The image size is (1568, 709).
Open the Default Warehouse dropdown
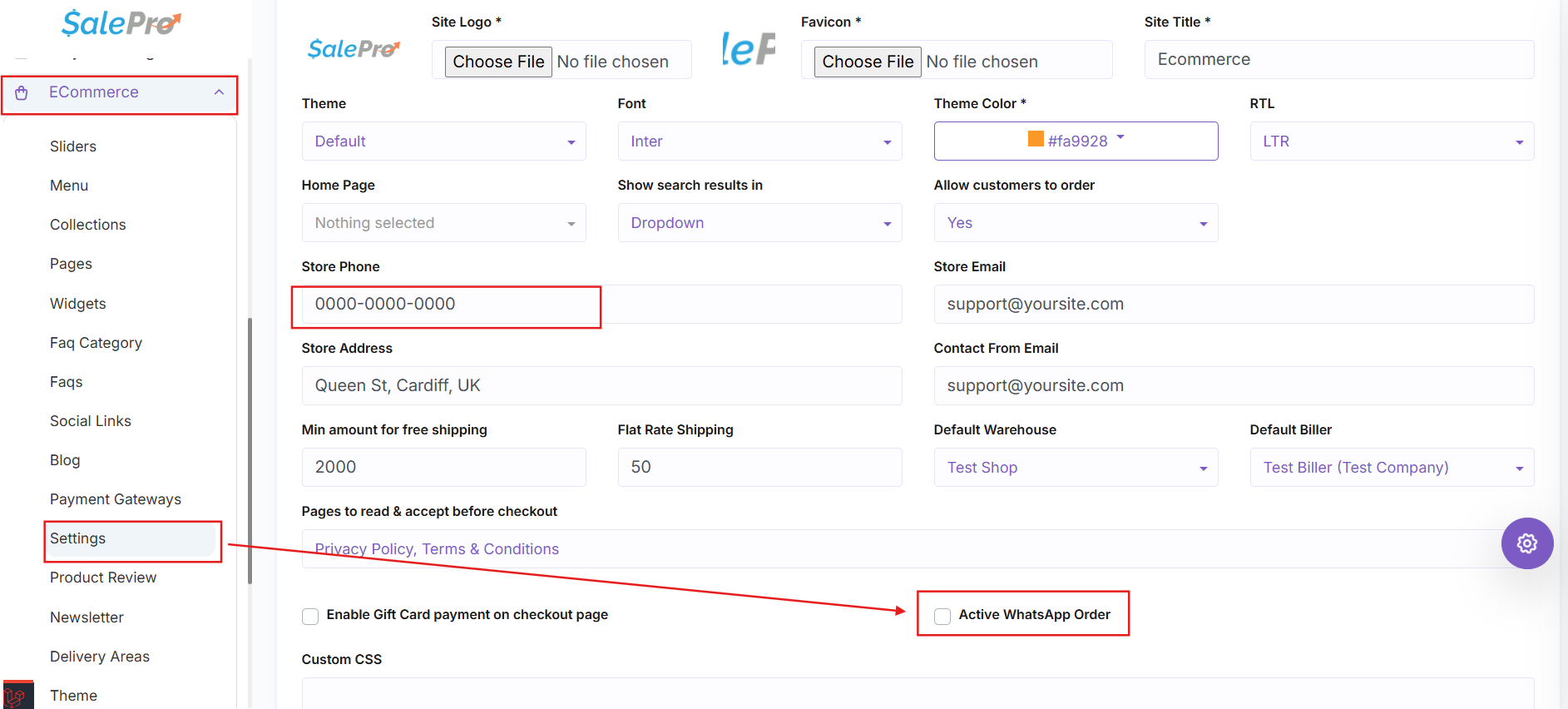point(1076,468)
